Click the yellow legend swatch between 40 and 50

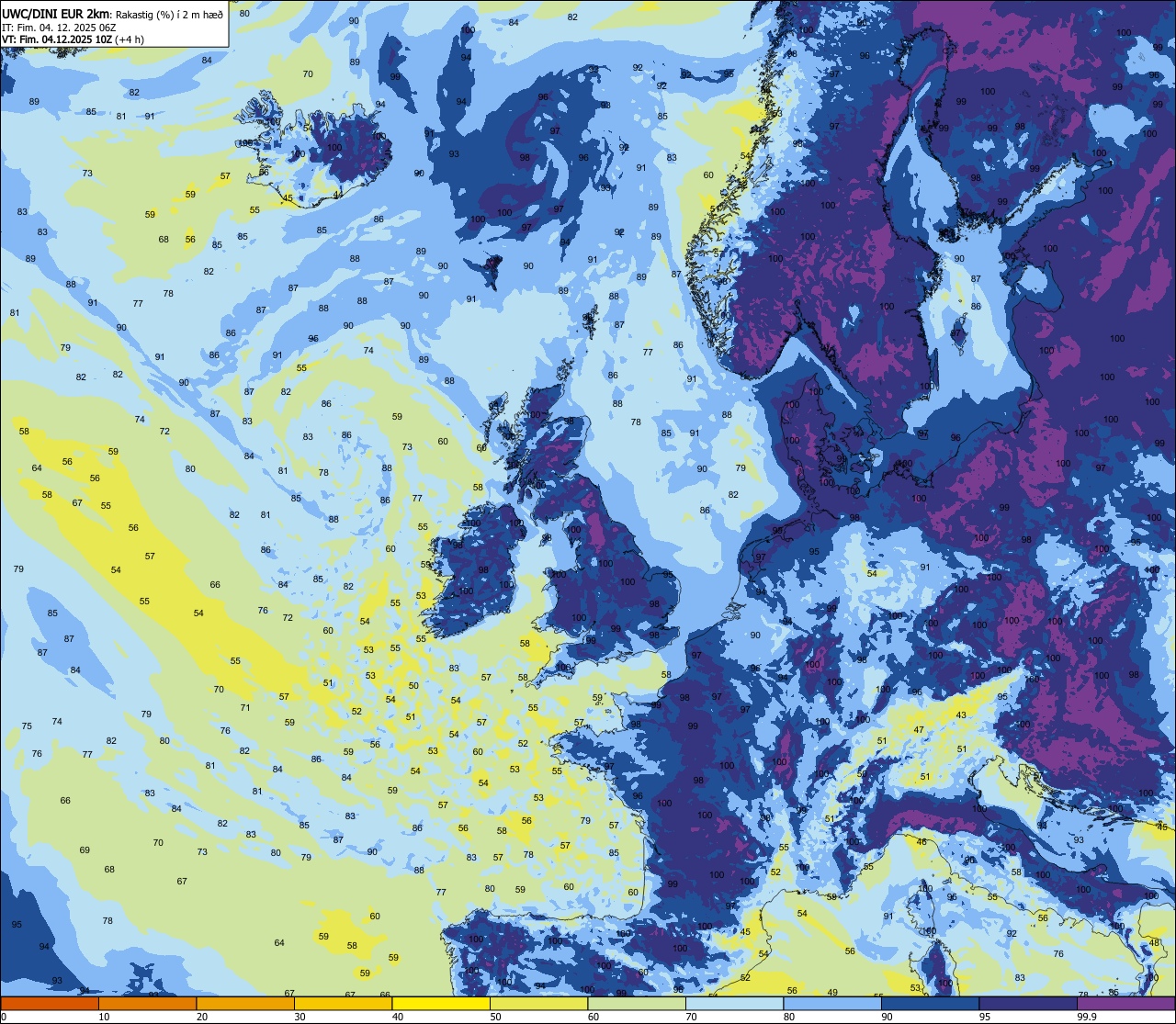[x=441, y=1003]
